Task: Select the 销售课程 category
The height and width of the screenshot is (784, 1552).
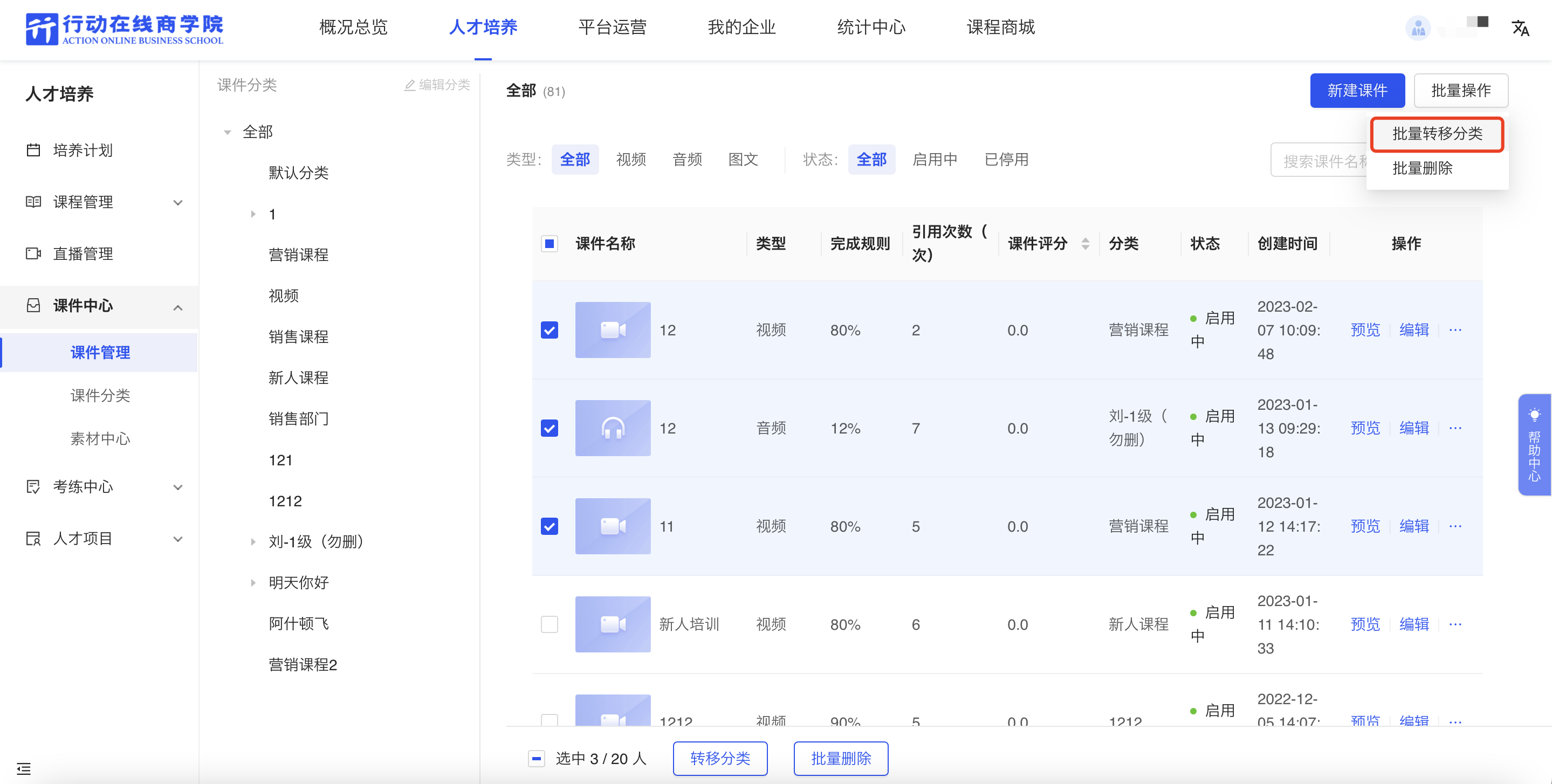Action: (x=298, y=337)
